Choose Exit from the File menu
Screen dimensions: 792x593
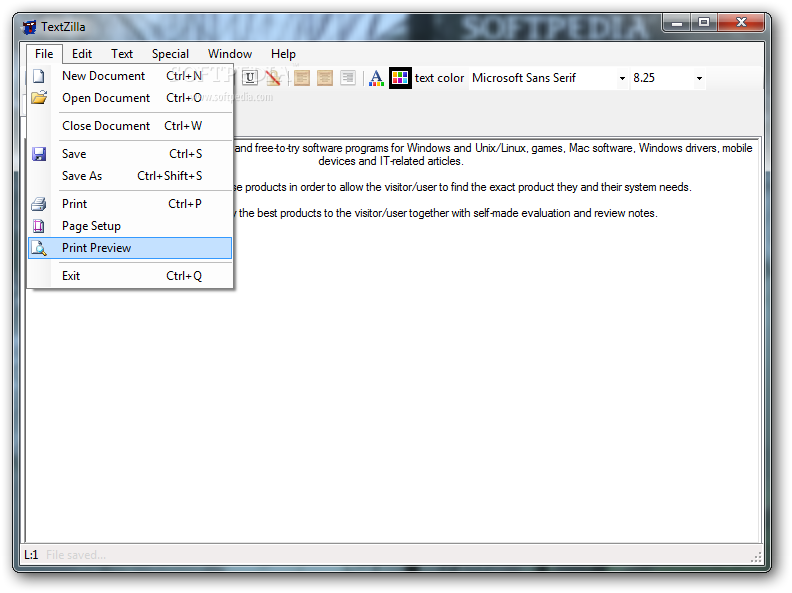pos(130,276)
